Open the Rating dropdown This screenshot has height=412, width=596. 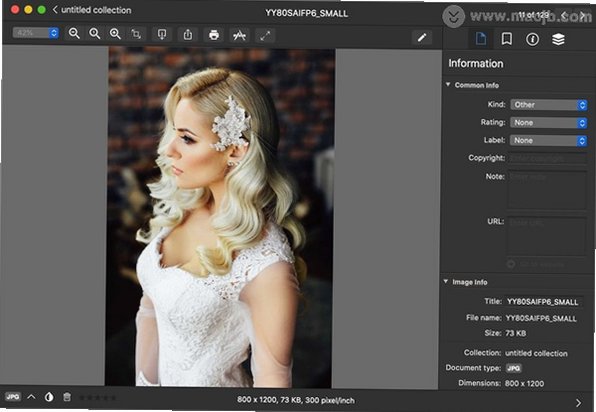[x=548, y=122]
